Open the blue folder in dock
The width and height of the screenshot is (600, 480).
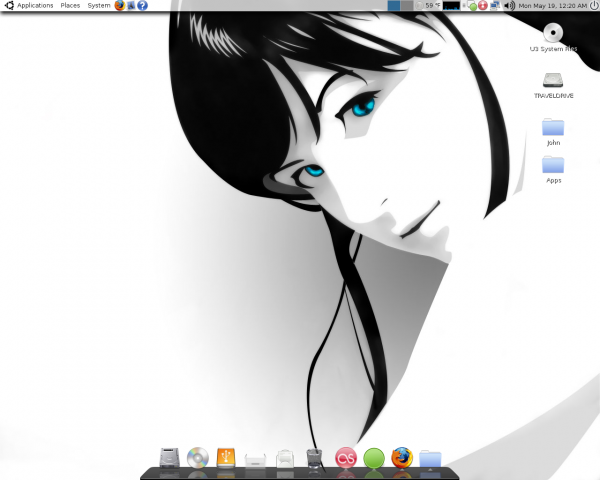(430, 459)
